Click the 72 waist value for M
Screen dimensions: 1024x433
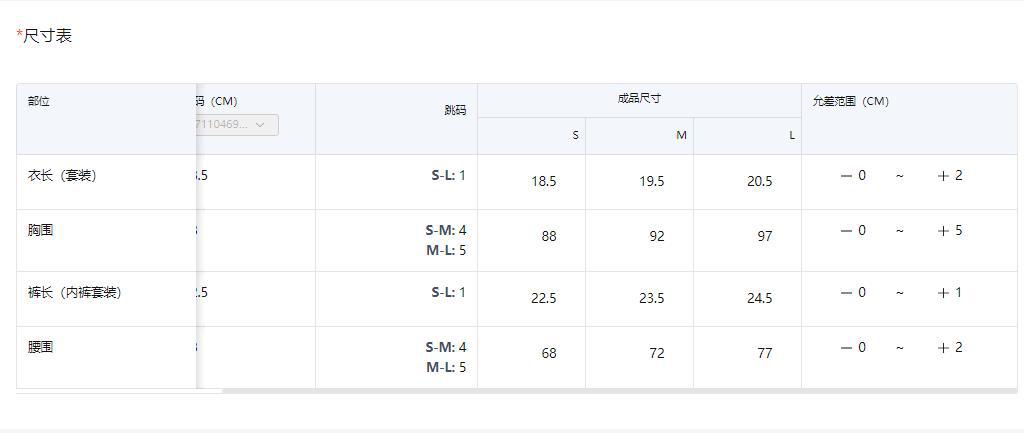point(656,354)
